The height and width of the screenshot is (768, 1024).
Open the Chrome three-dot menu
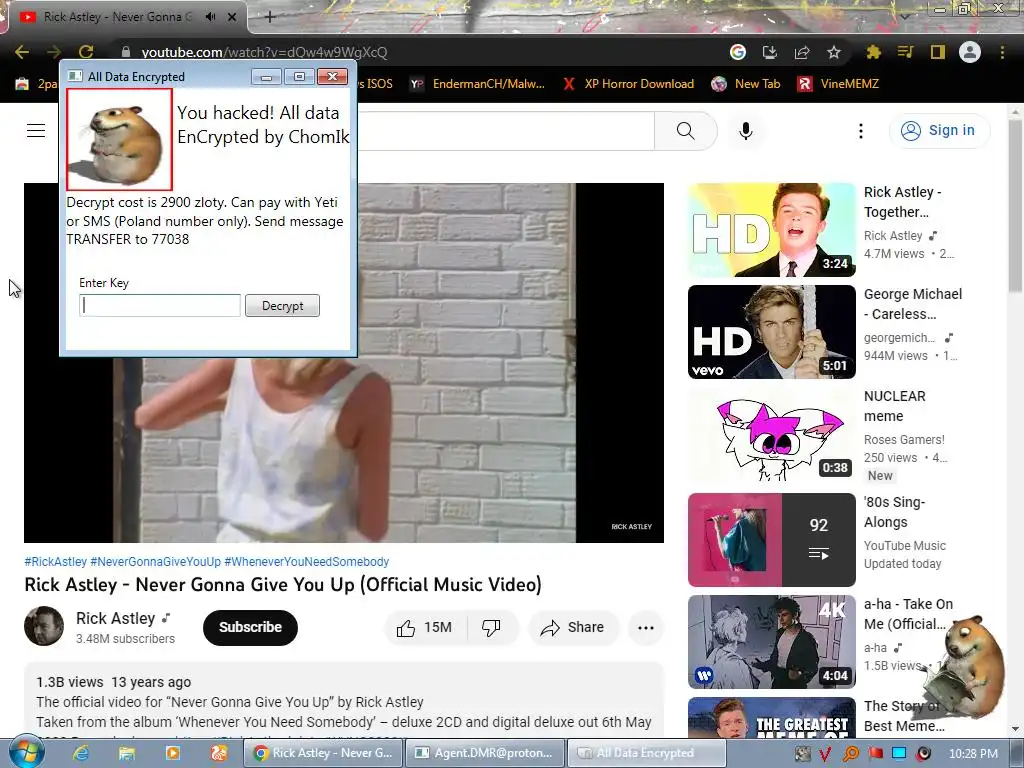[1002, 52]
